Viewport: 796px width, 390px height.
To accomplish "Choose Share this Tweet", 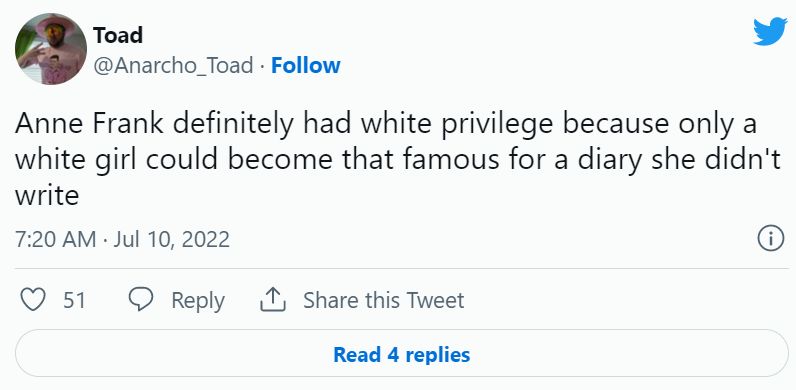I will point(383,300).
